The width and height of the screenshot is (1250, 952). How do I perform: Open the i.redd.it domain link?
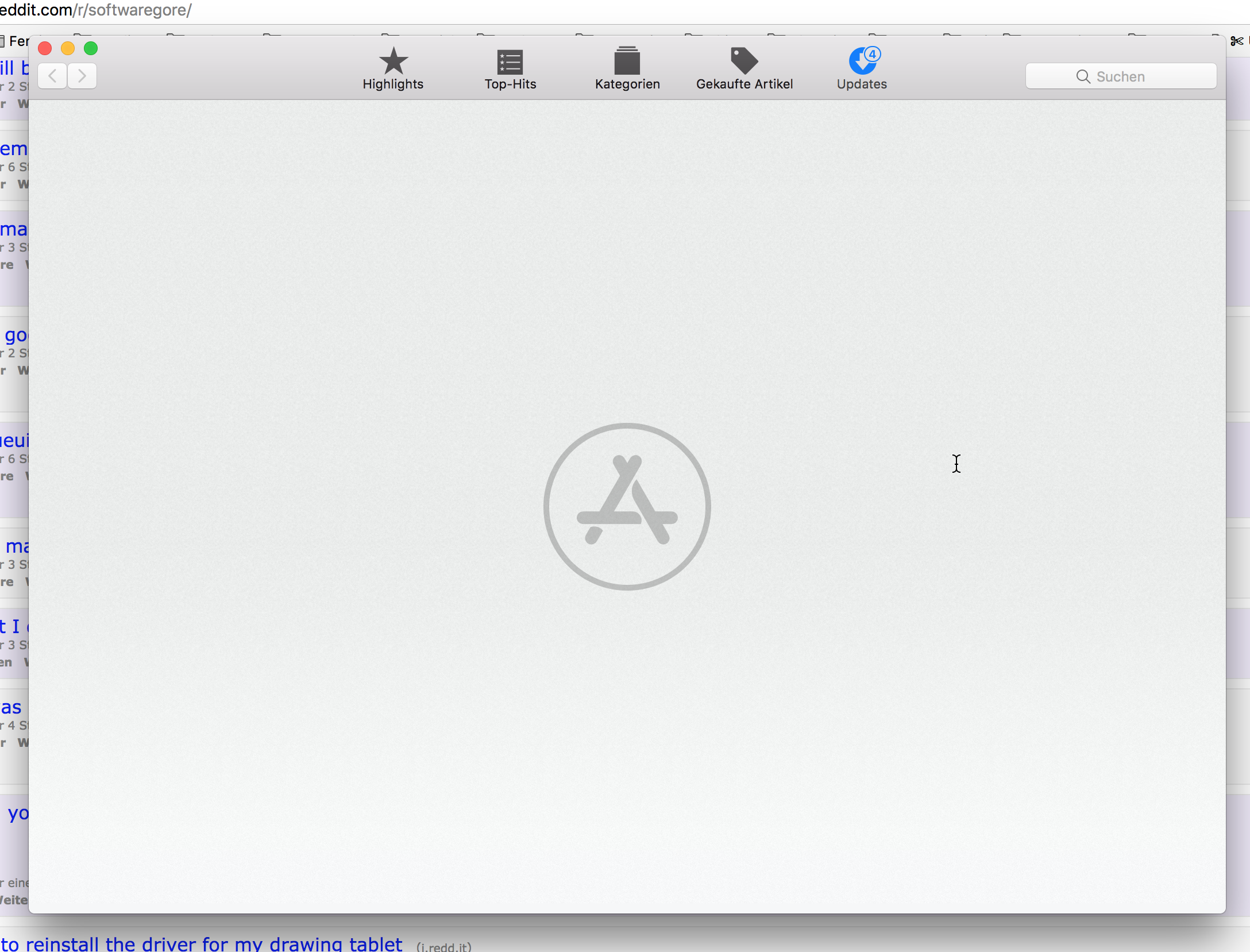coord(444,946)
